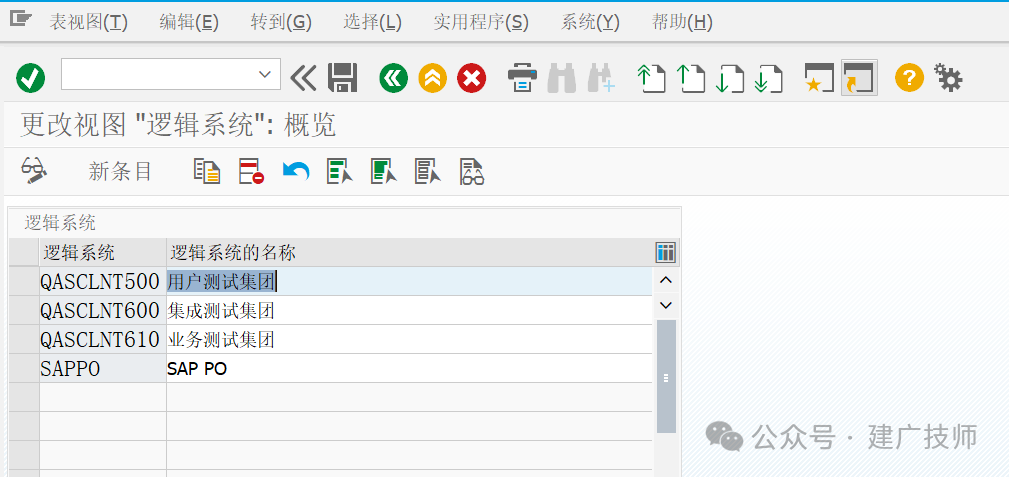Click the red Cancel icon
The image size is (1009, 477).
(x=472, y=79)
